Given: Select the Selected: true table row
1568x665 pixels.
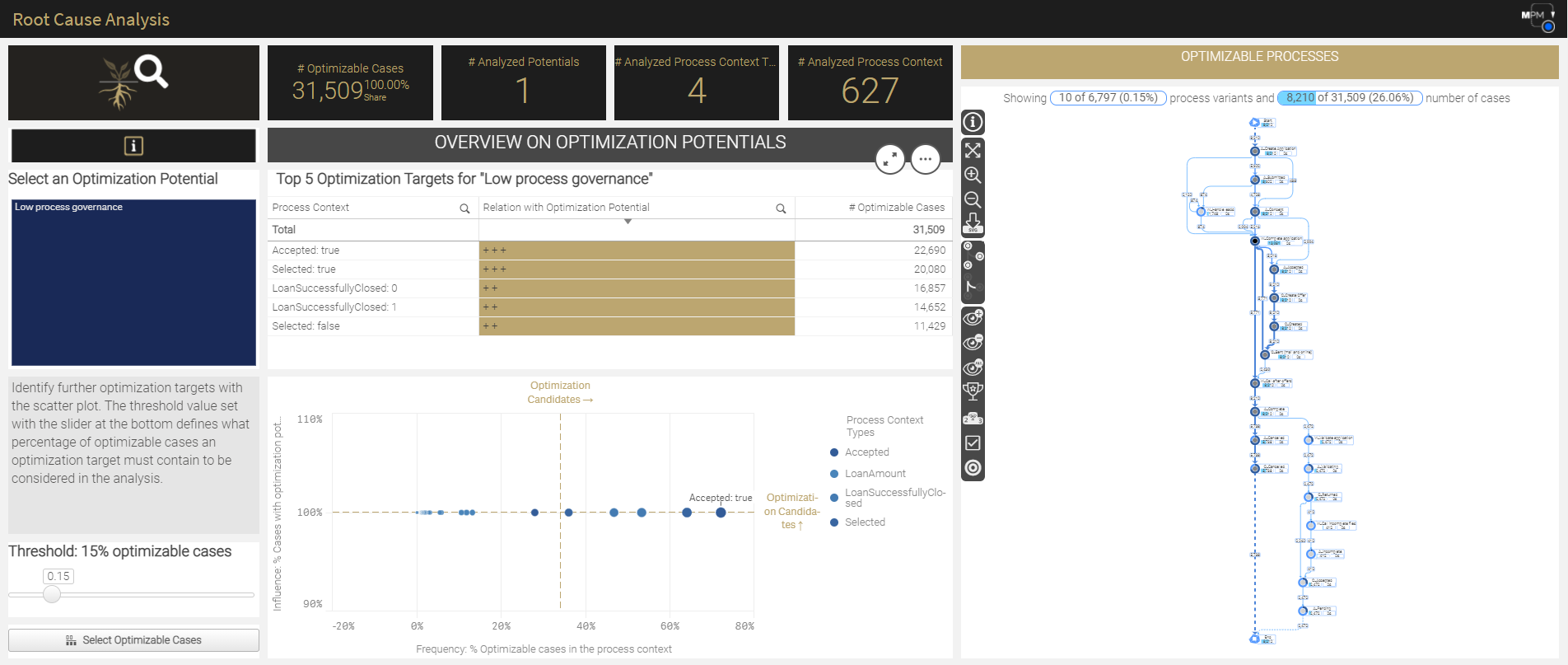Looking at the screenshot, I should point(609,269).
